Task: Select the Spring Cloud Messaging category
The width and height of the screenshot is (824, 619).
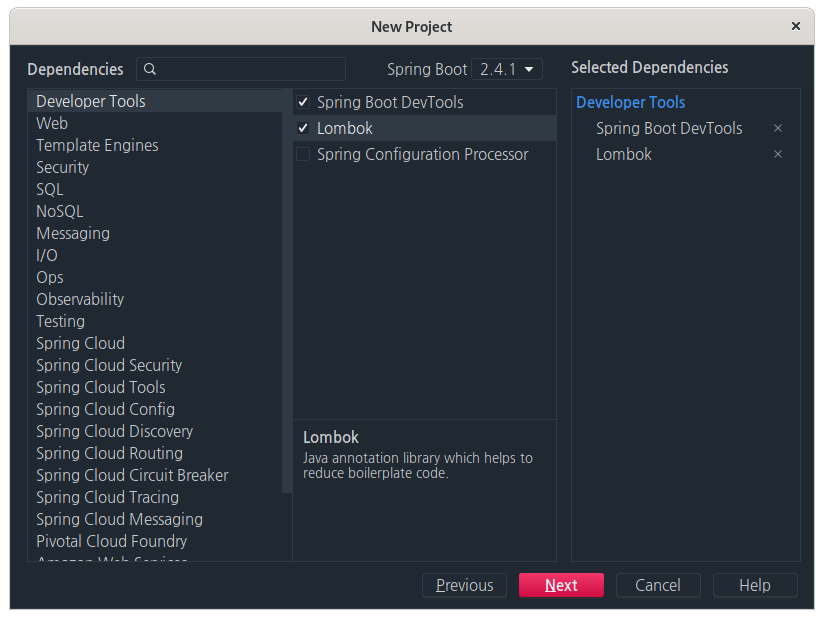Action: point(155,520)
